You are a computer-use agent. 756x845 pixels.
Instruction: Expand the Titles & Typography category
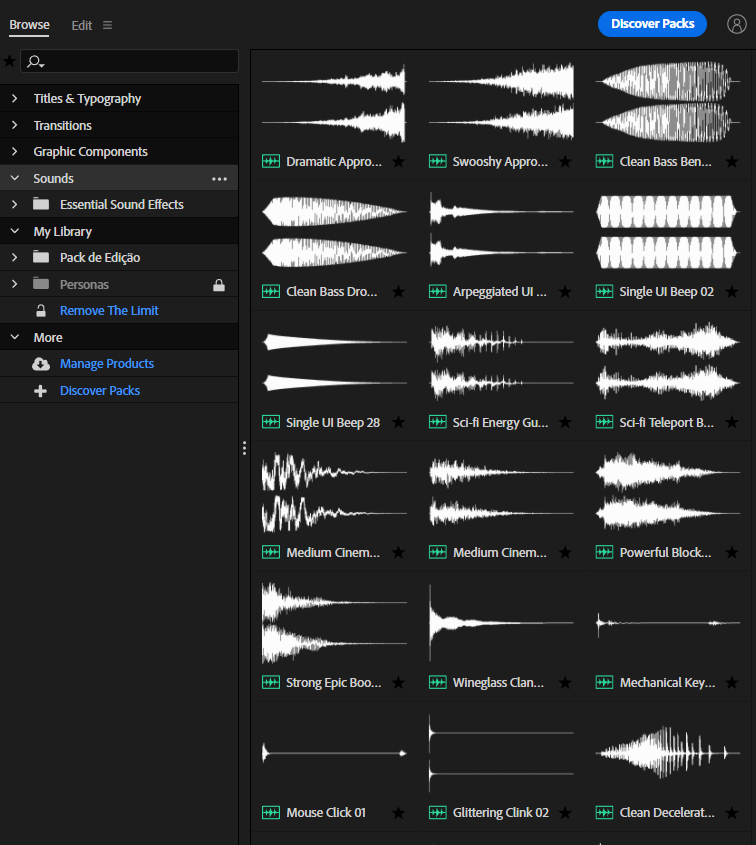pyautogui.click(x=15, y=99)
